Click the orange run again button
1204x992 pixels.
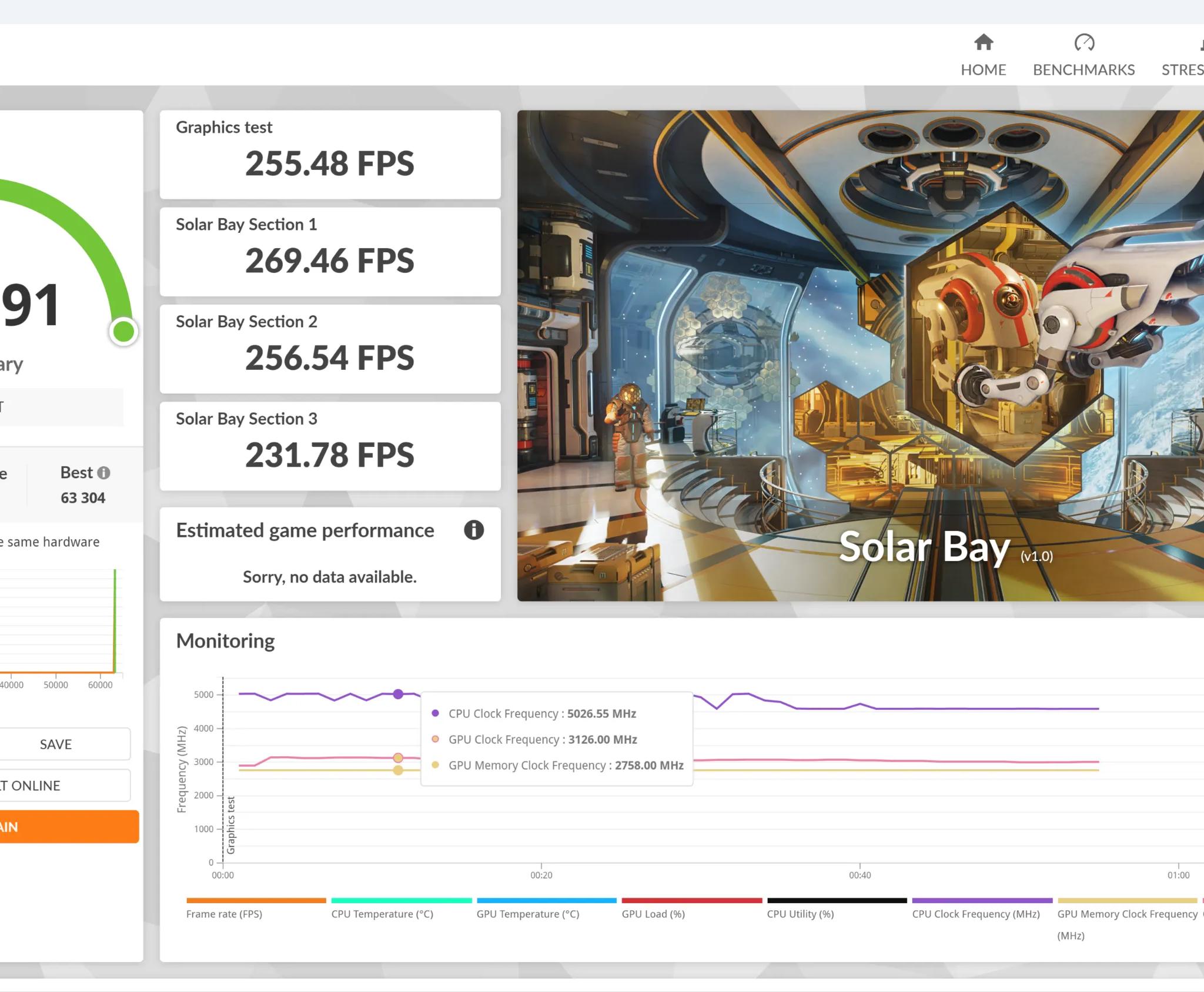point(69,827)
